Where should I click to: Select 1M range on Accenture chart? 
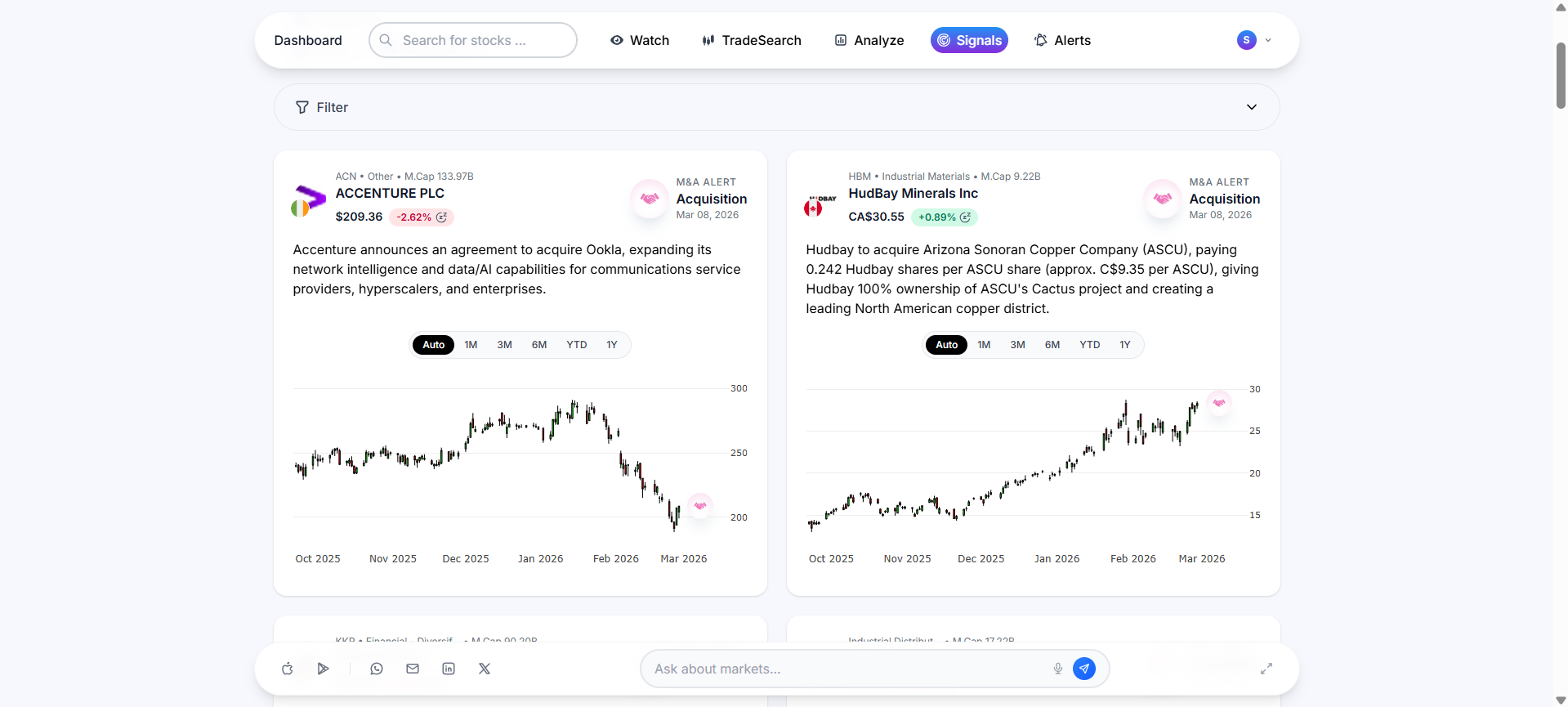pyautogui.click(x=471, y=345)
